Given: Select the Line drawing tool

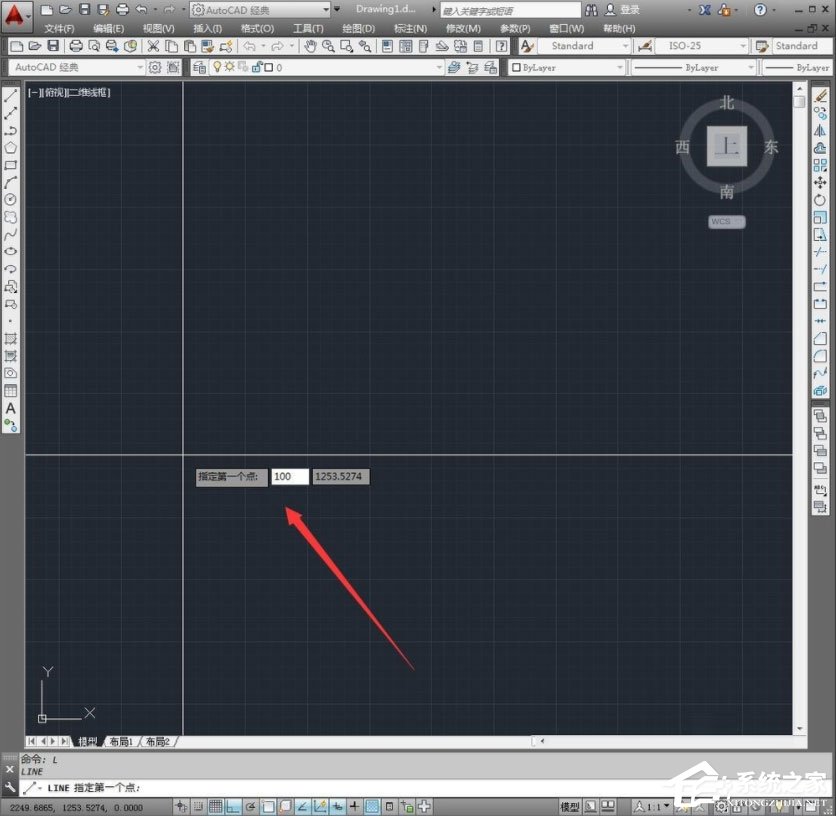Looking at the screenshot, I should (x=11, y=96).
